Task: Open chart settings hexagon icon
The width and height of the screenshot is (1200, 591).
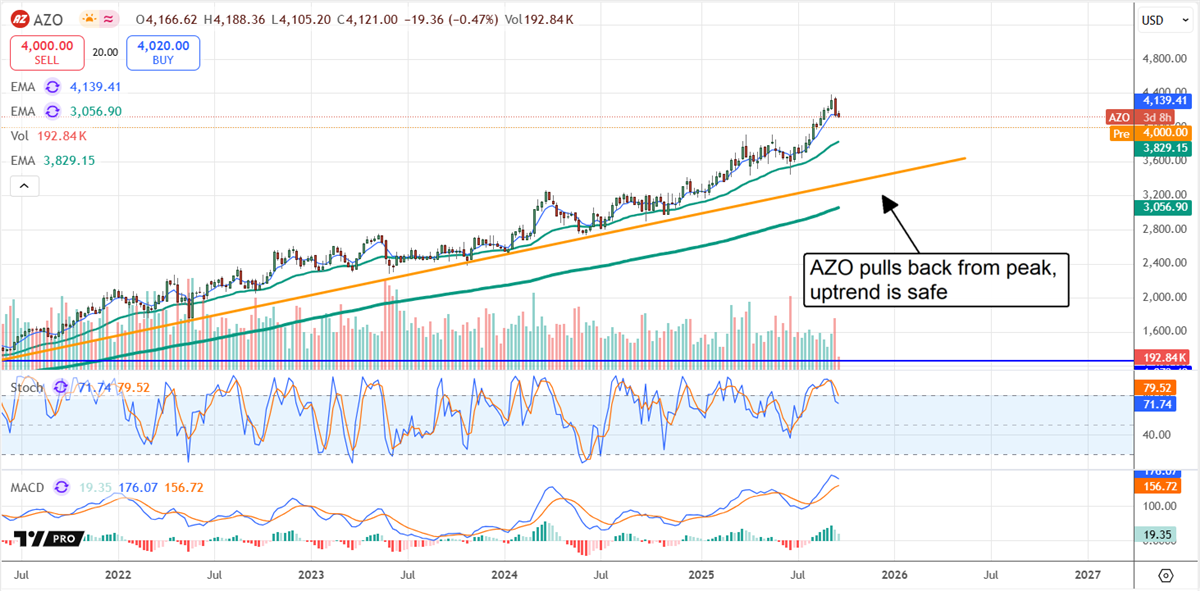Action: coord(1166,576)
